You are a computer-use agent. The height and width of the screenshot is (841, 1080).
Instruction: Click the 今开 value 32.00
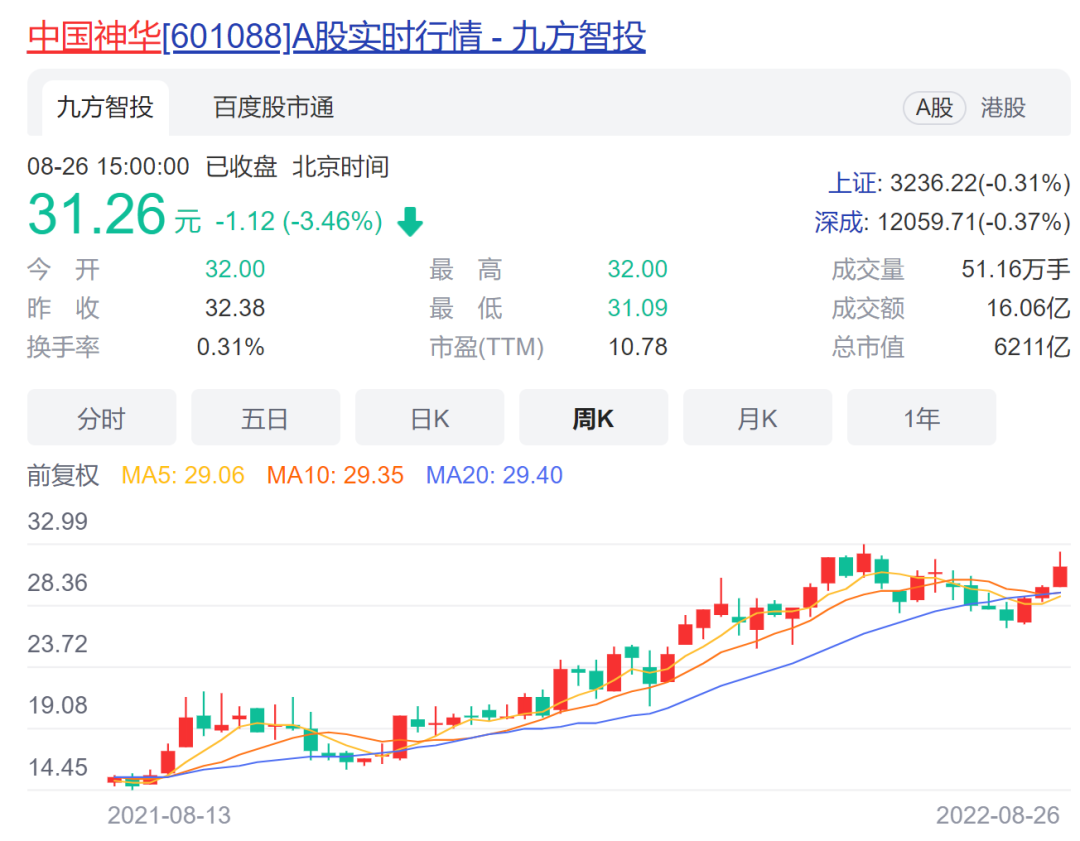(x=235, y=269)
